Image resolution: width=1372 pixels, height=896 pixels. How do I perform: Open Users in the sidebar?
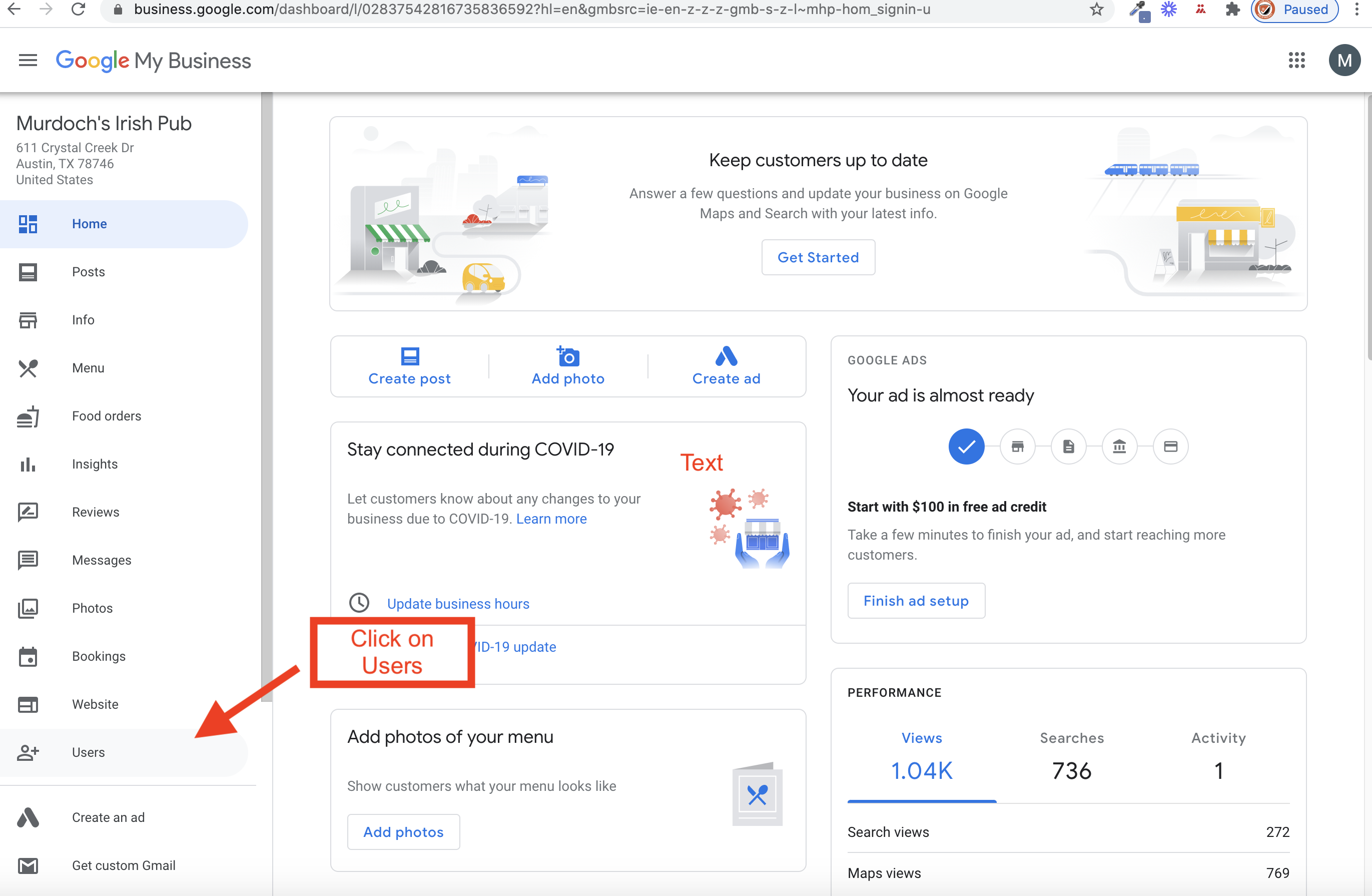click(x=88, y=752)
